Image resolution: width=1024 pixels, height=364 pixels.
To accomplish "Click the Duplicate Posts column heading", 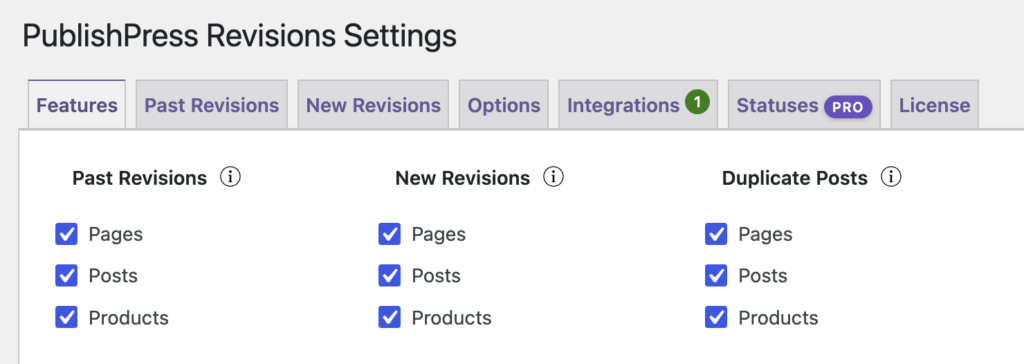I will (795, 178).
